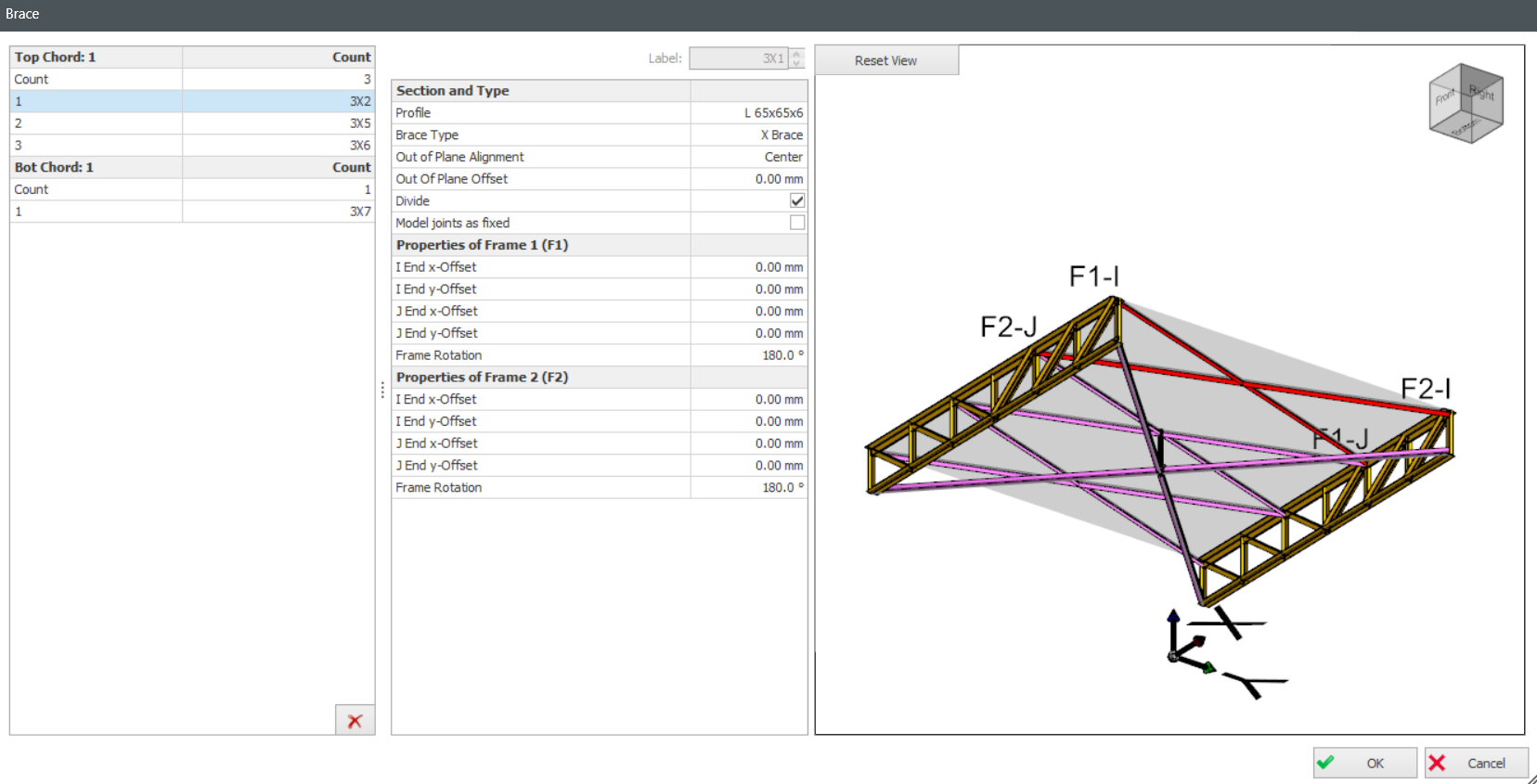This screenshot has height=784, width=1537.
Task: Click the panel splitter handle dots
Action: click(382, 391)
